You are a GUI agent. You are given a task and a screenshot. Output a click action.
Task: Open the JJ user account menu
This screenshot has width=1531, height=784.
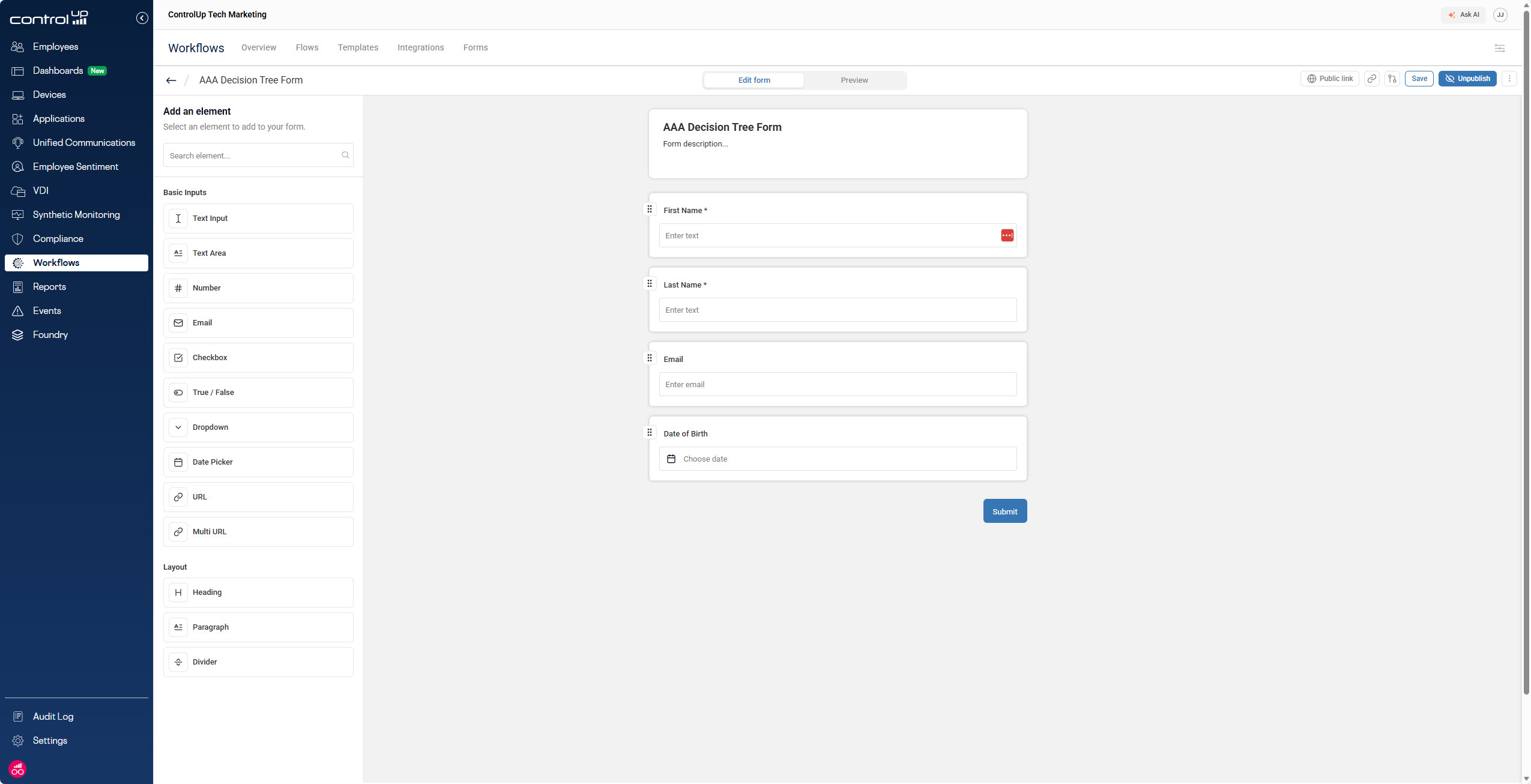coord(1500,15)
